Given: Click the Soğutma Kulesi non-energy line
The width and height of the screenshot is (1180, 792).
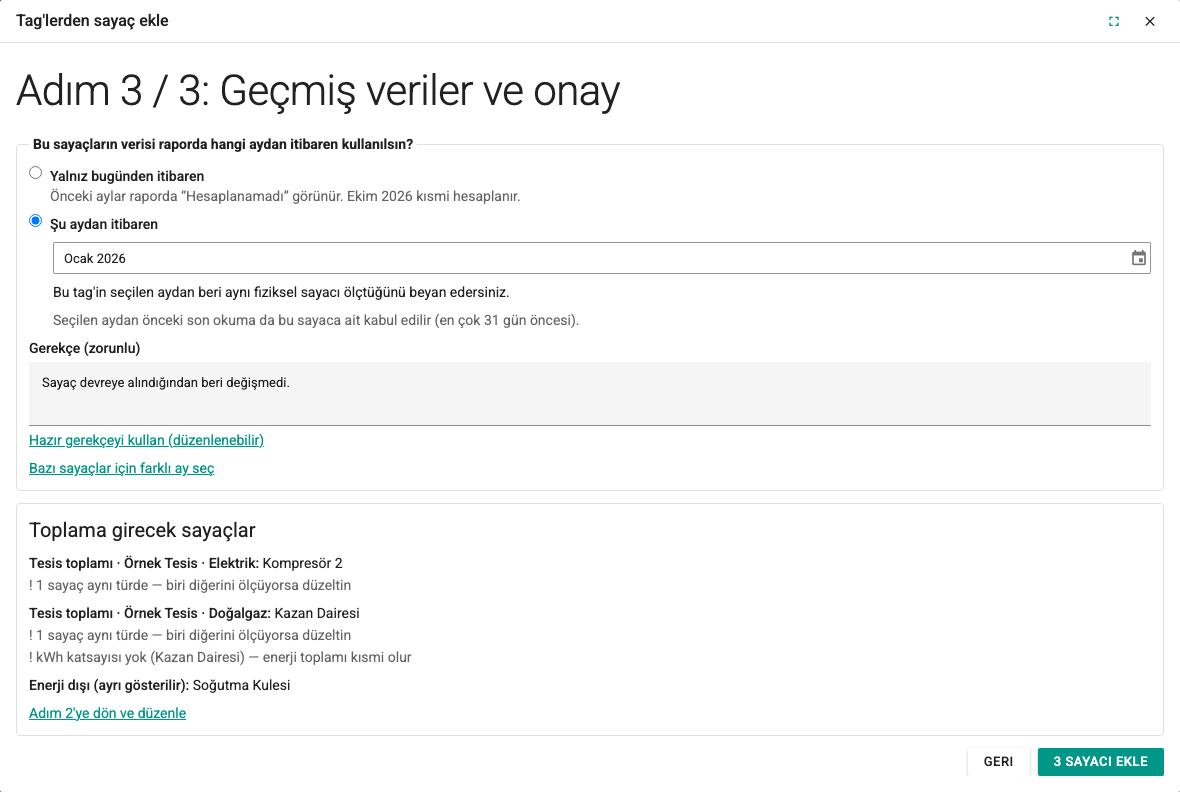Looking at the screenshot, I should click(x=160, y=685).
